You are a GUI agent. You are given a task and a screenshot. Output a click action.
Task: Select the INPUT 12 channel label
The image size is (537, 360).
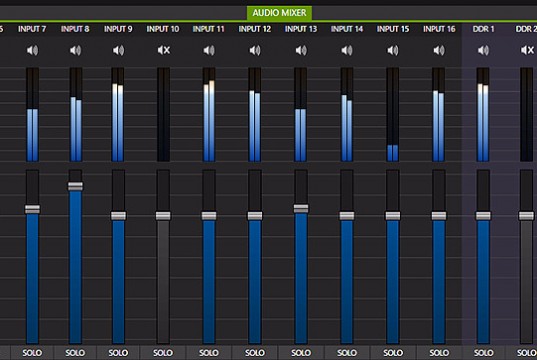pyautogui.click(x=255, y=29)
